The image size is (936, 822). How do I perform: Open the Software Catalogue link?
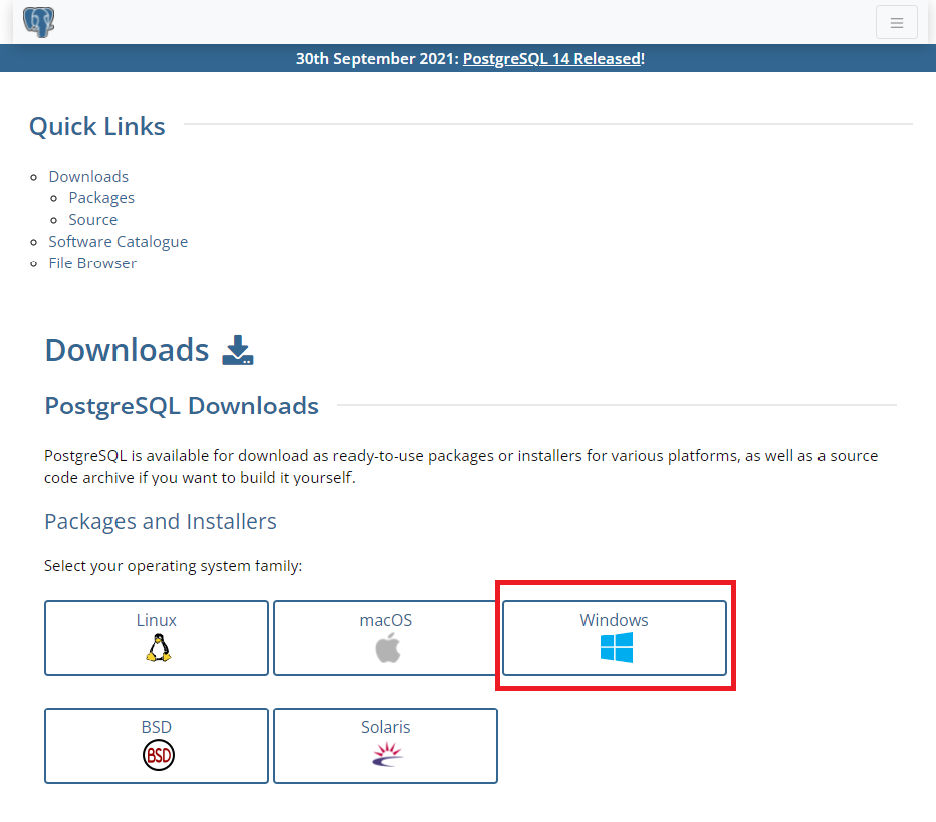pos(118,241)
